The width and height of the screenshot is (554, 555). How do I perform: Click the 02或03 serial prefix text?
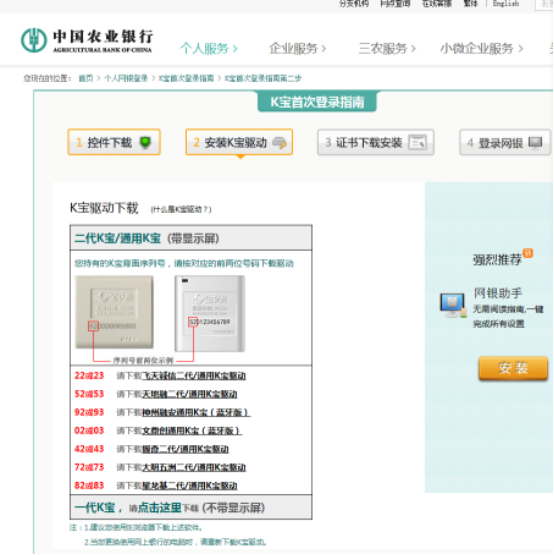[x=89, y=431]
